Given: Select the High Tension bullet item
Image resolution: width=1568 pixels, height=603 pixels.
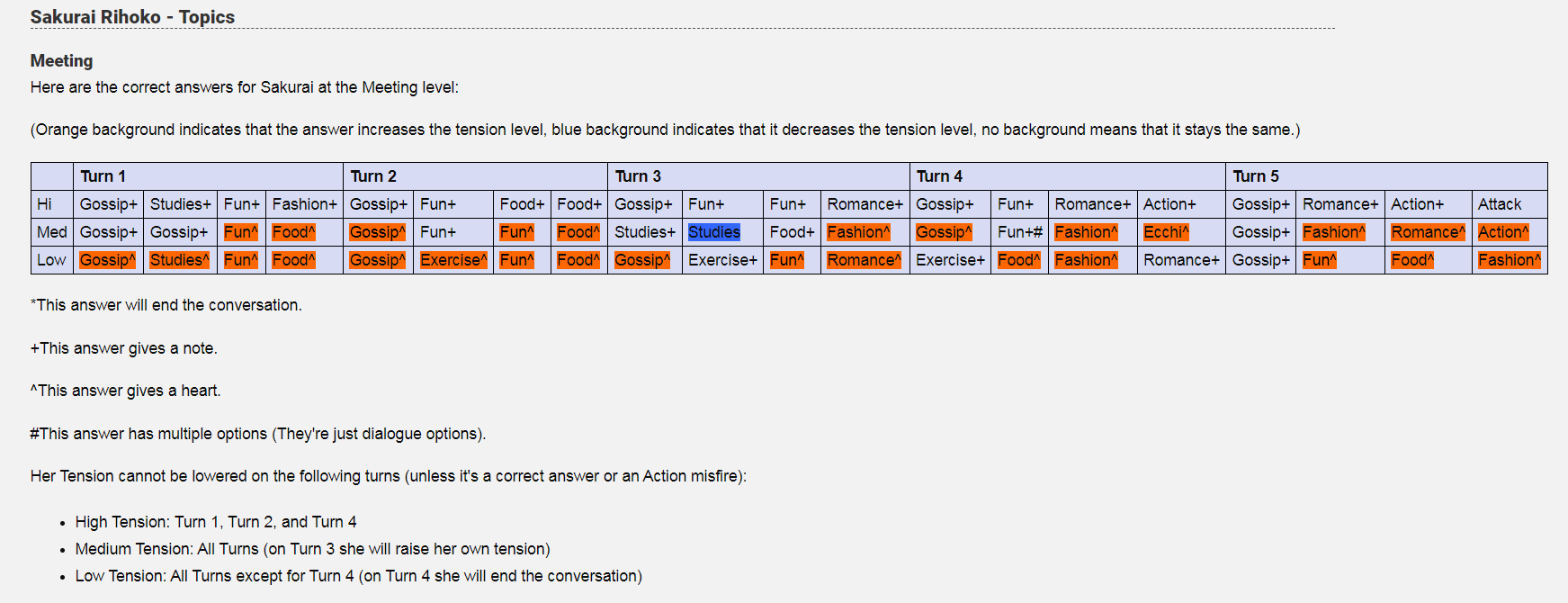Looking at the screenshot, I should (x=216, y=522).
